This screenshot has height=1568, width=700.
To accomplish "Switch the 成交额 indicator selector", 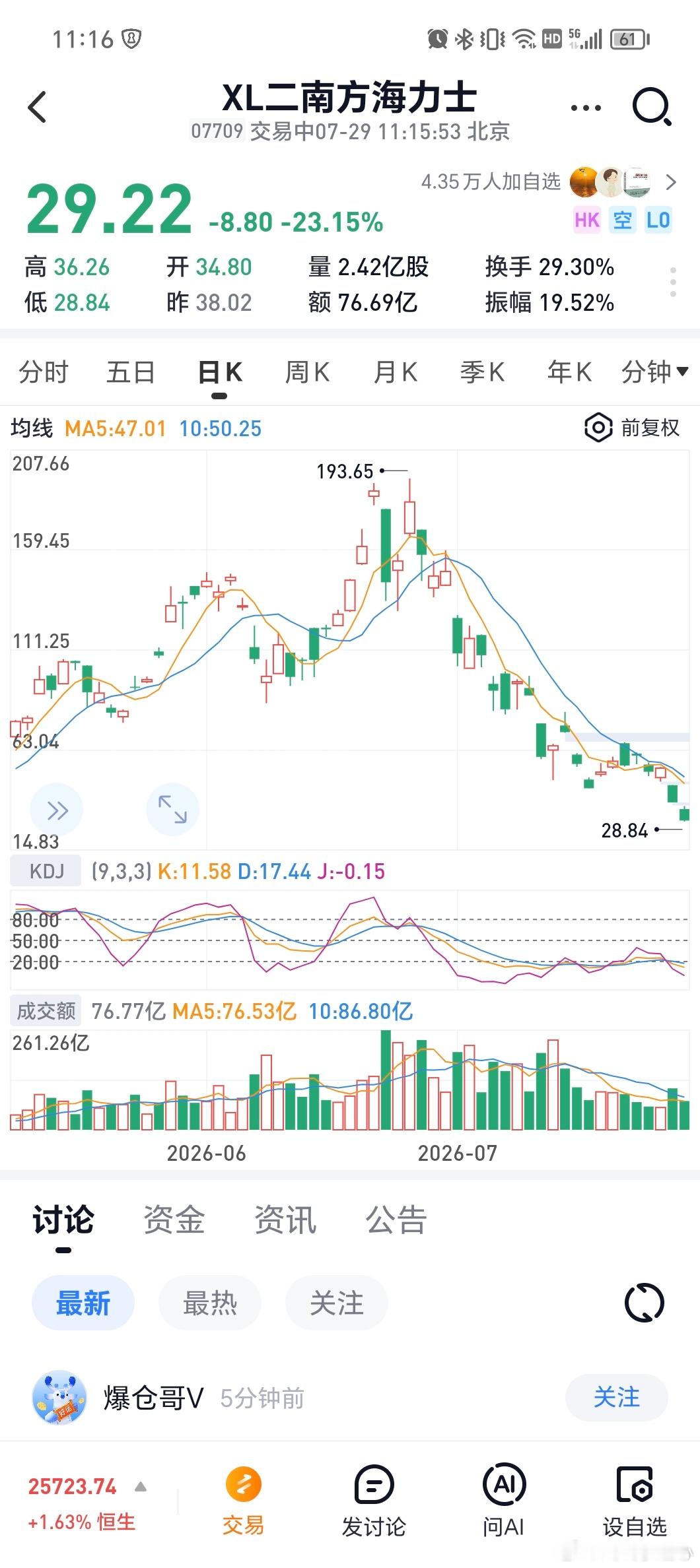I will coord(46,1010).
